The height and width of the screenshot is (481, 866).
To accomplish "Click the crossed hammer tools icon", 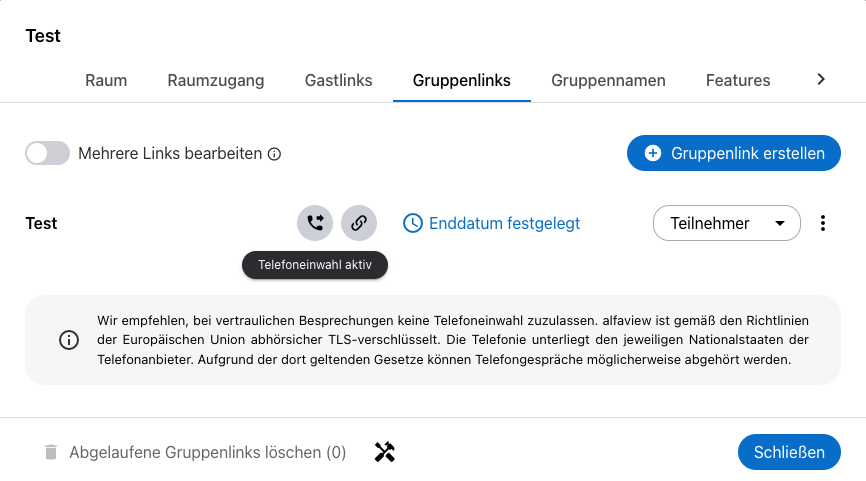I will coord(385,452).
